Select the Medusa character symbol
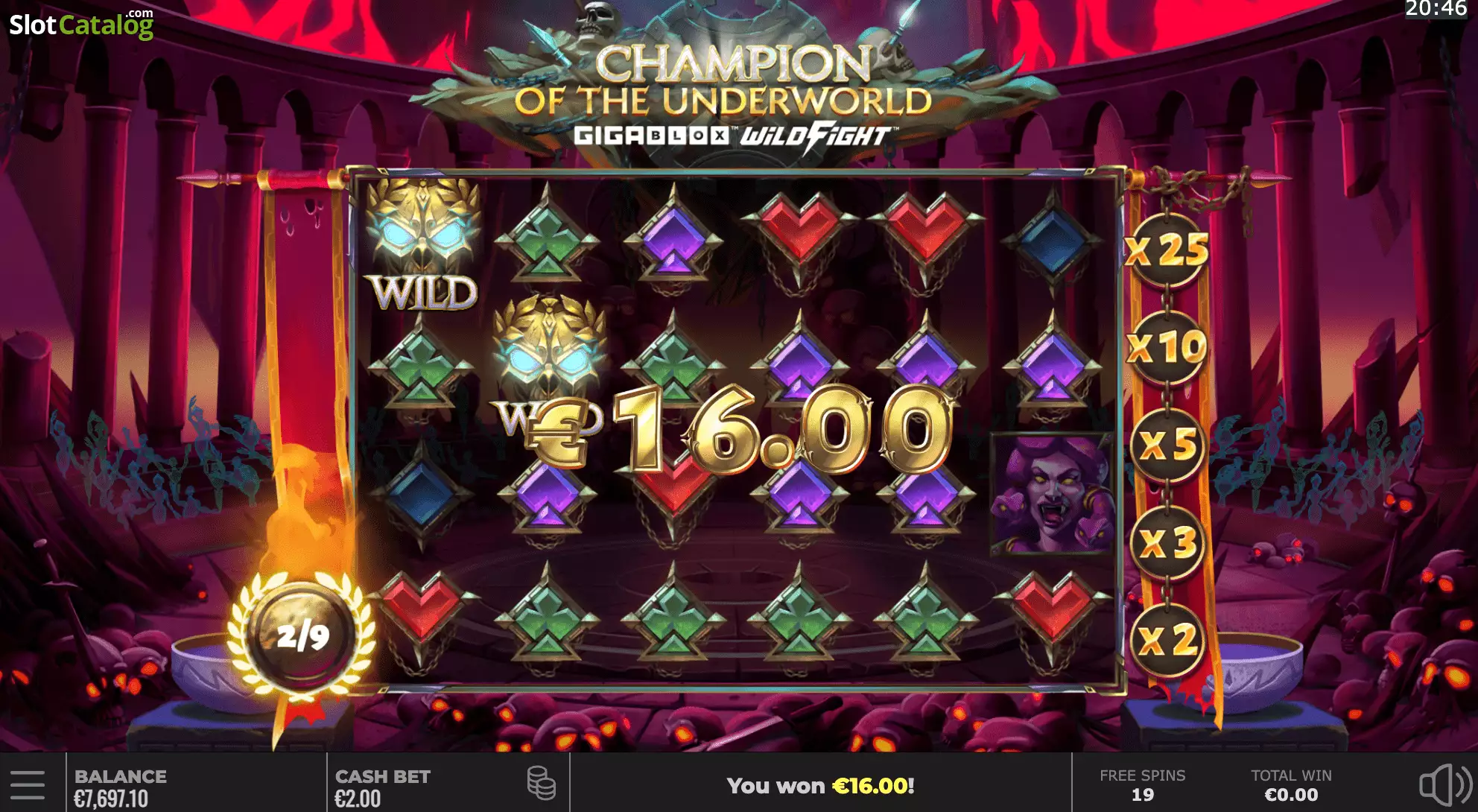 click(x=1051, y=494)
